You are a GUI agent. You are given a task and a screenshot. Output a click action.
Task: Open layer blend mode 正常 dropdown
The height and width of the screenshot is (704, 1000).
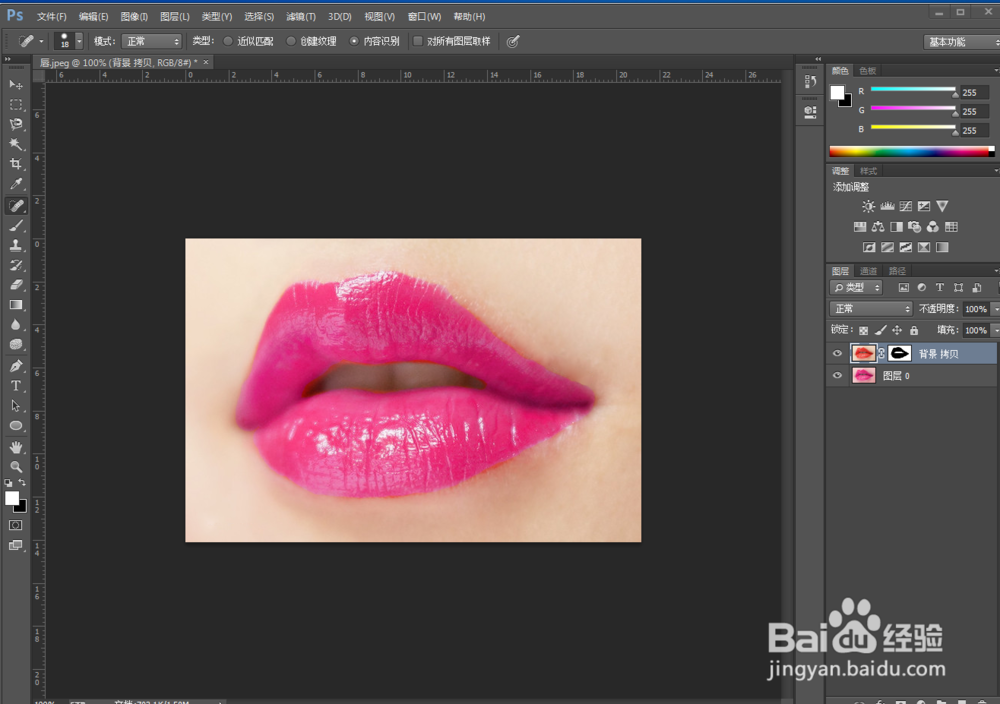pos(871,309)
